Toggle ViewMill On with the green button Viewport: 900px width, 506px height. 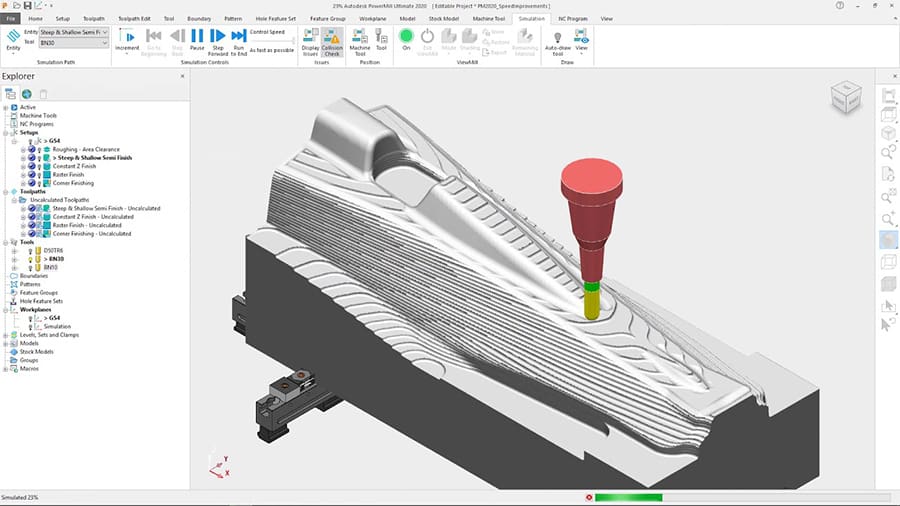coord(406,40)
